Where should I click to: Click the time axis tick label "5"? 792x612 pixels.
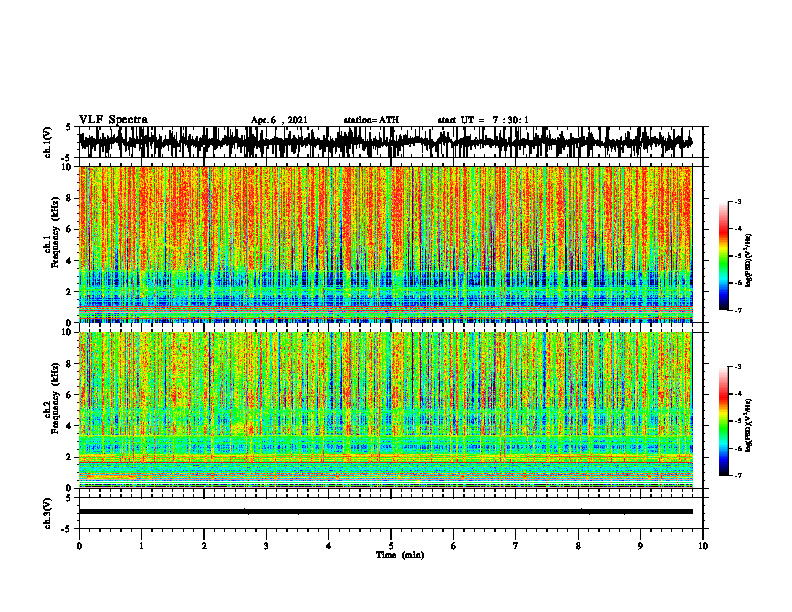(x=391, y=546)
